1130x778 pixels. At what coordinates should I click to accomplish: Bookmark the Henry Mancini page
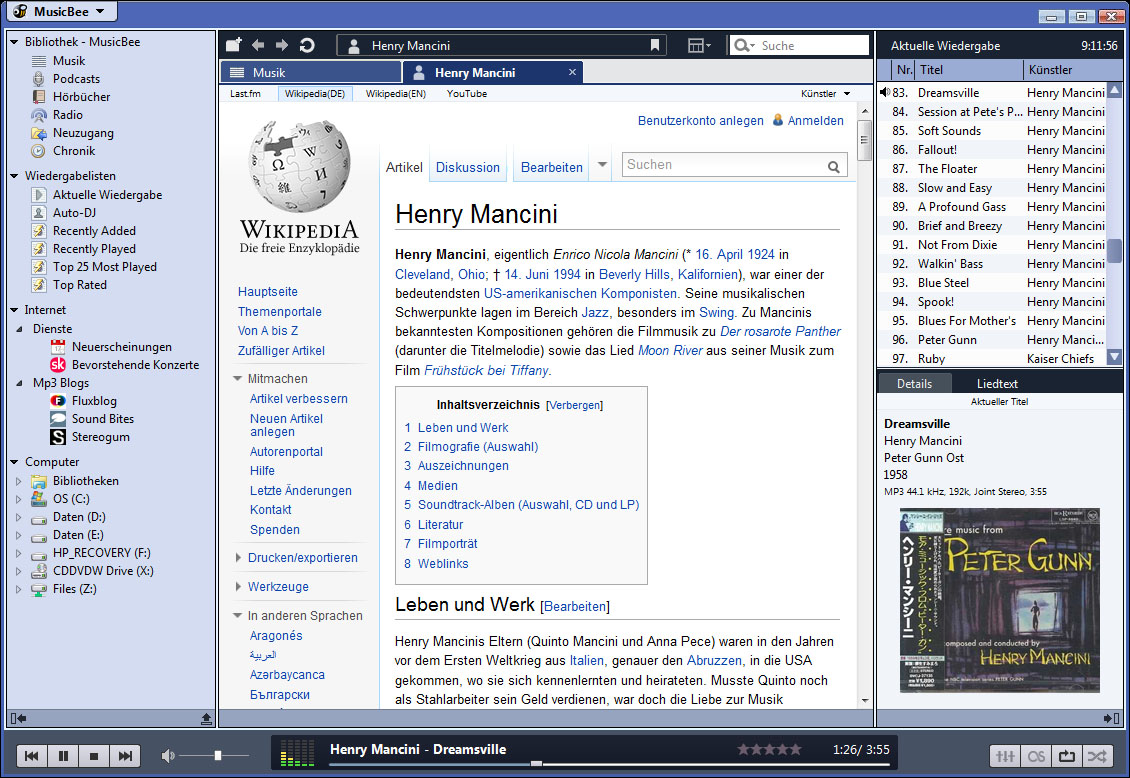(654, 45)
